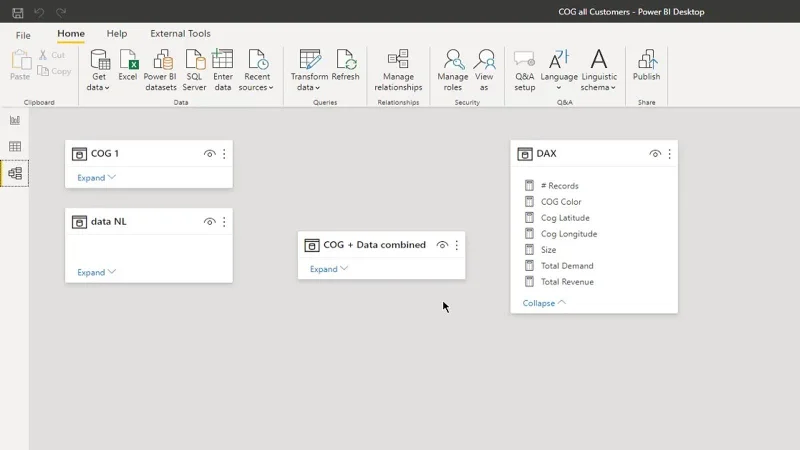Image resolution: width=800 pixels, height=450 pixels.
Task: Select the # Records measure
Action: pyautogui.click(x=559, y=186)
